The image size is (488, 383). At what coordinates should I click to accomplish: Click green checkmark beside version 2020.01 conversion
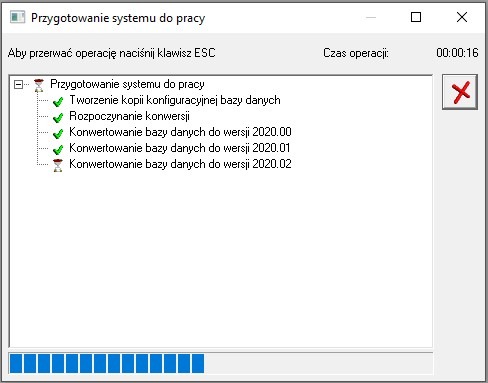[x=58, y=149]
